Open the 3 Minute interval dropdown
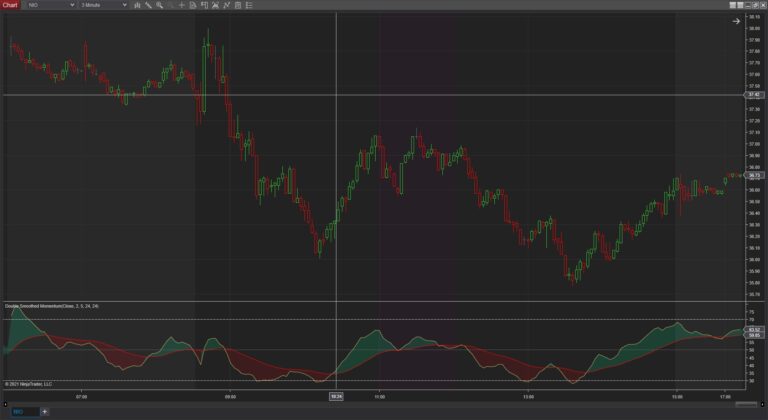Image resolution: width=768 pixels, height=420 pixels. point(103,5)
